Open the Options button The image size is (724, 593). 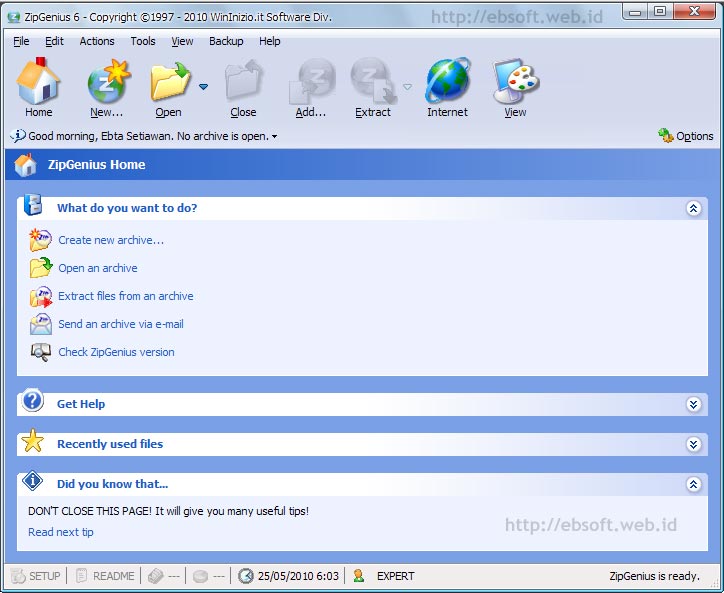coord(685,136)
